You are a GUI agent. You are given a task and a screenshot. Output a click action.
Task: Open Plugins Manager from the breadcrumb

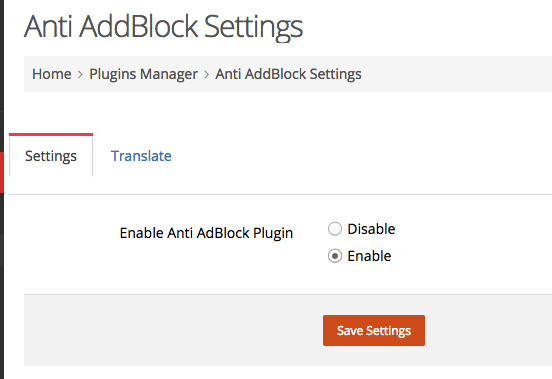click(143, 74)
